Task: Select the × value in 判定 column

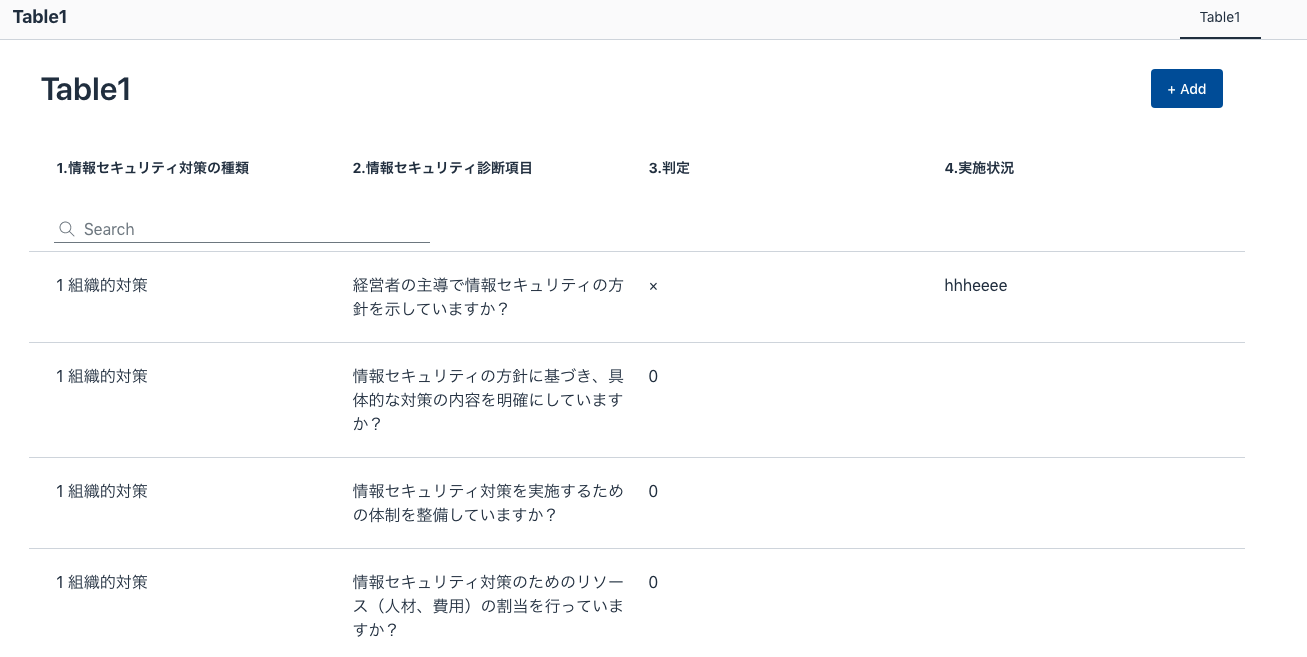Action: (x=653, y=286)
